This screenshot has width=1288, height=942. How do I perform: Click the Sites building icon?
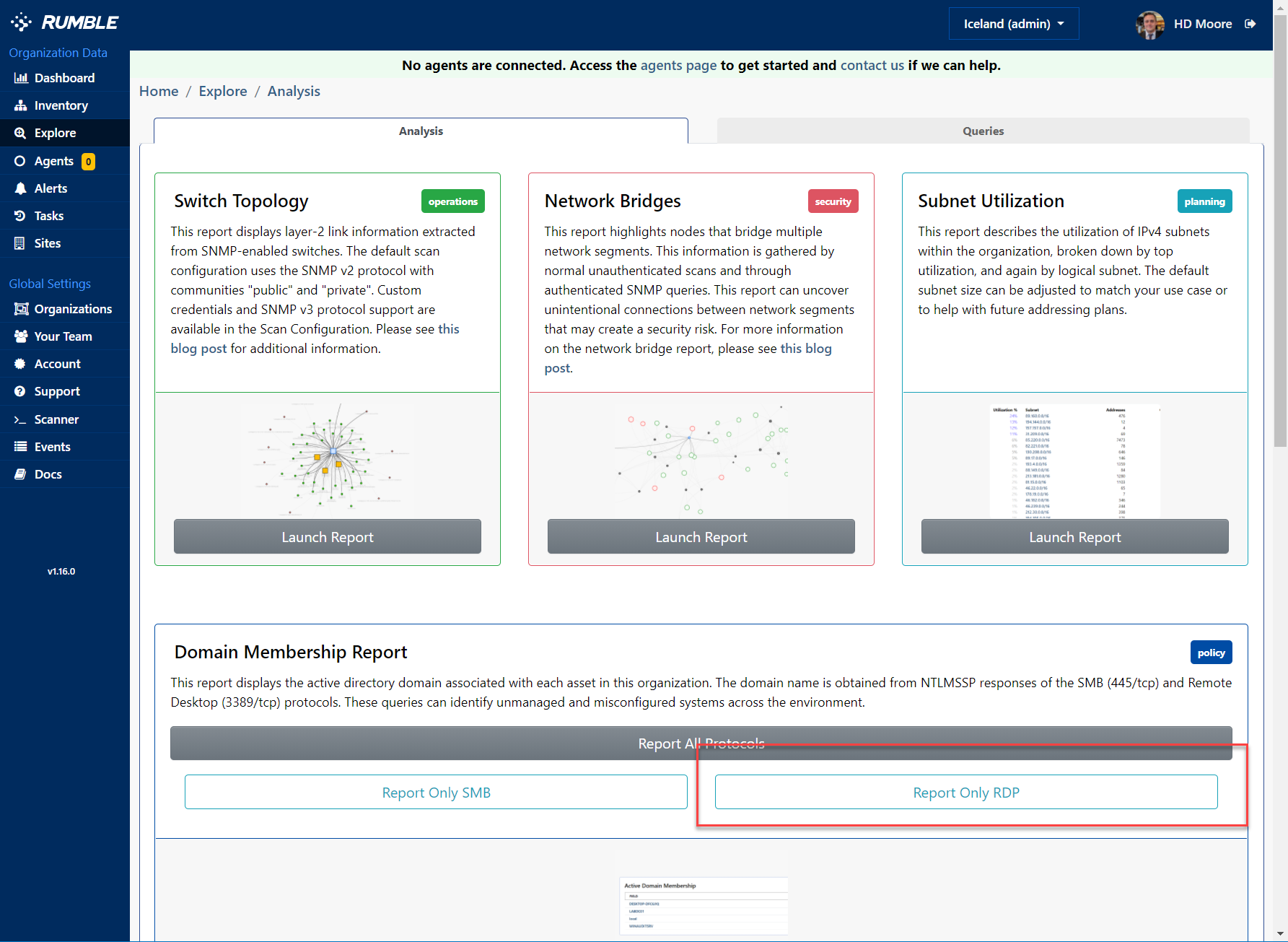pyautogui.click(x=20, y=243)
